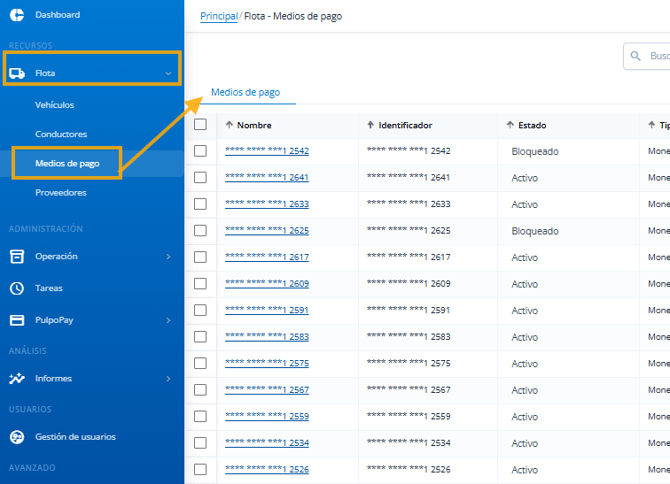
Task: Sort by the Estado column header
Action: point(532,125)
